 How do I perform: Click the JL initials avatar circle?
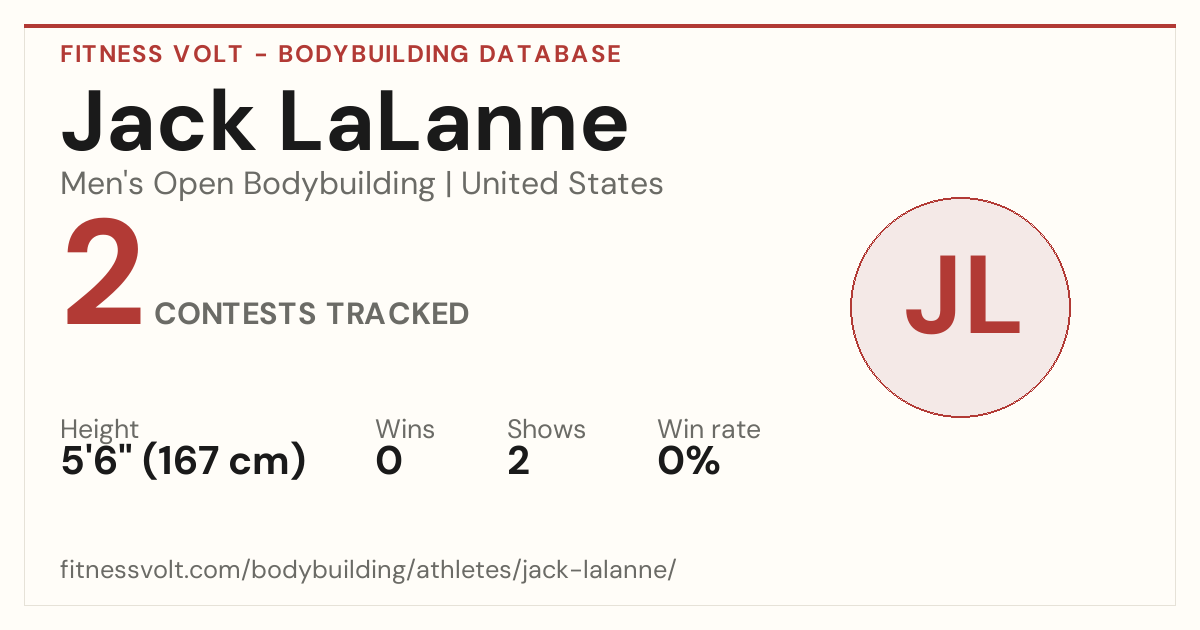[x=960, y=307]
